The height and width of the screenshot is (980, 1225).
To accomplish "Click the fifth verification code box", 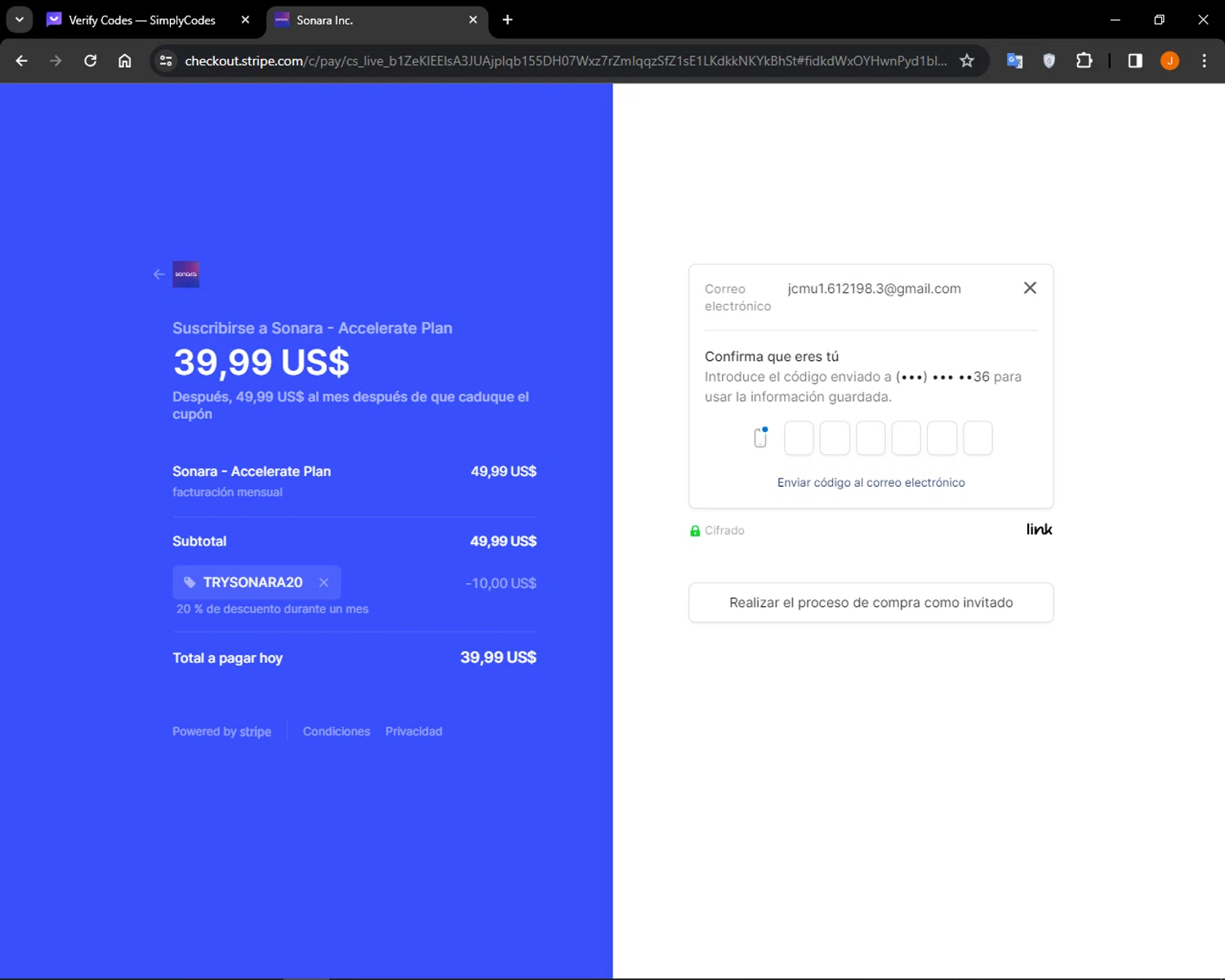I will (942, 439).
